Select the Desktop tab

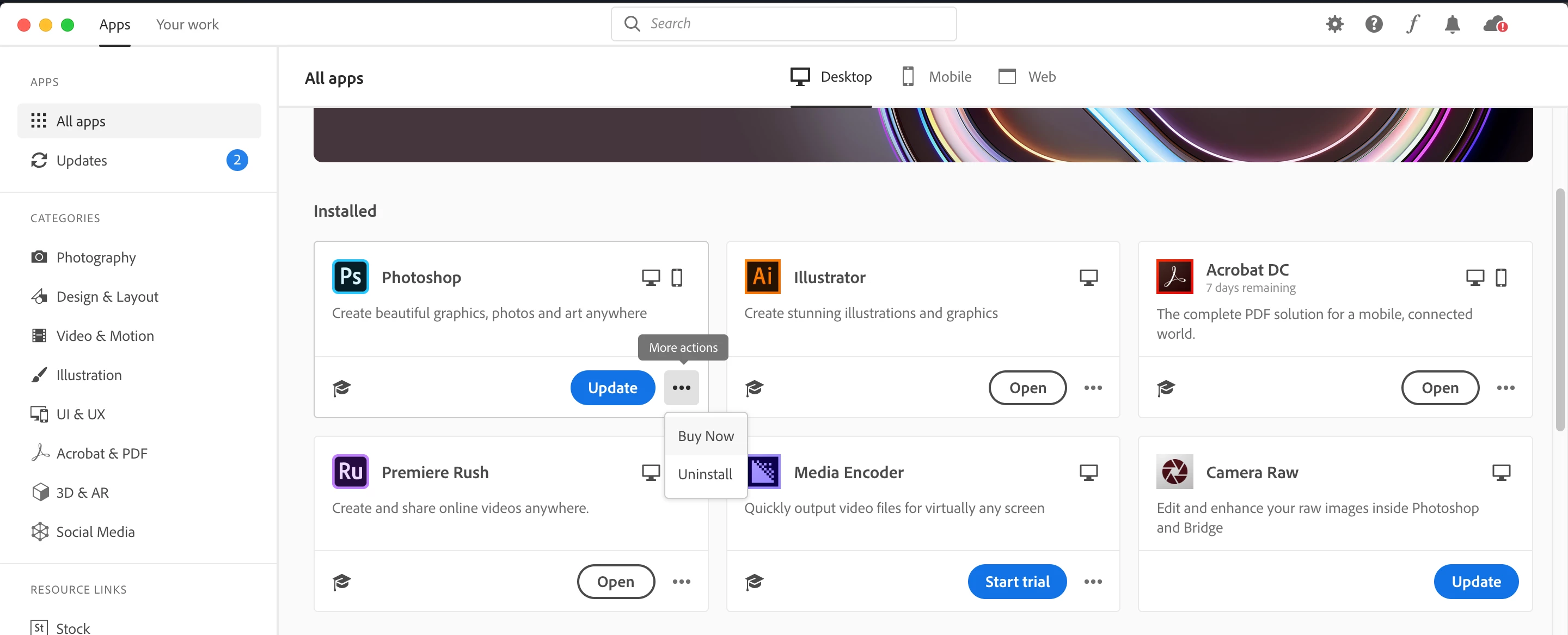[x=831, y=77]
